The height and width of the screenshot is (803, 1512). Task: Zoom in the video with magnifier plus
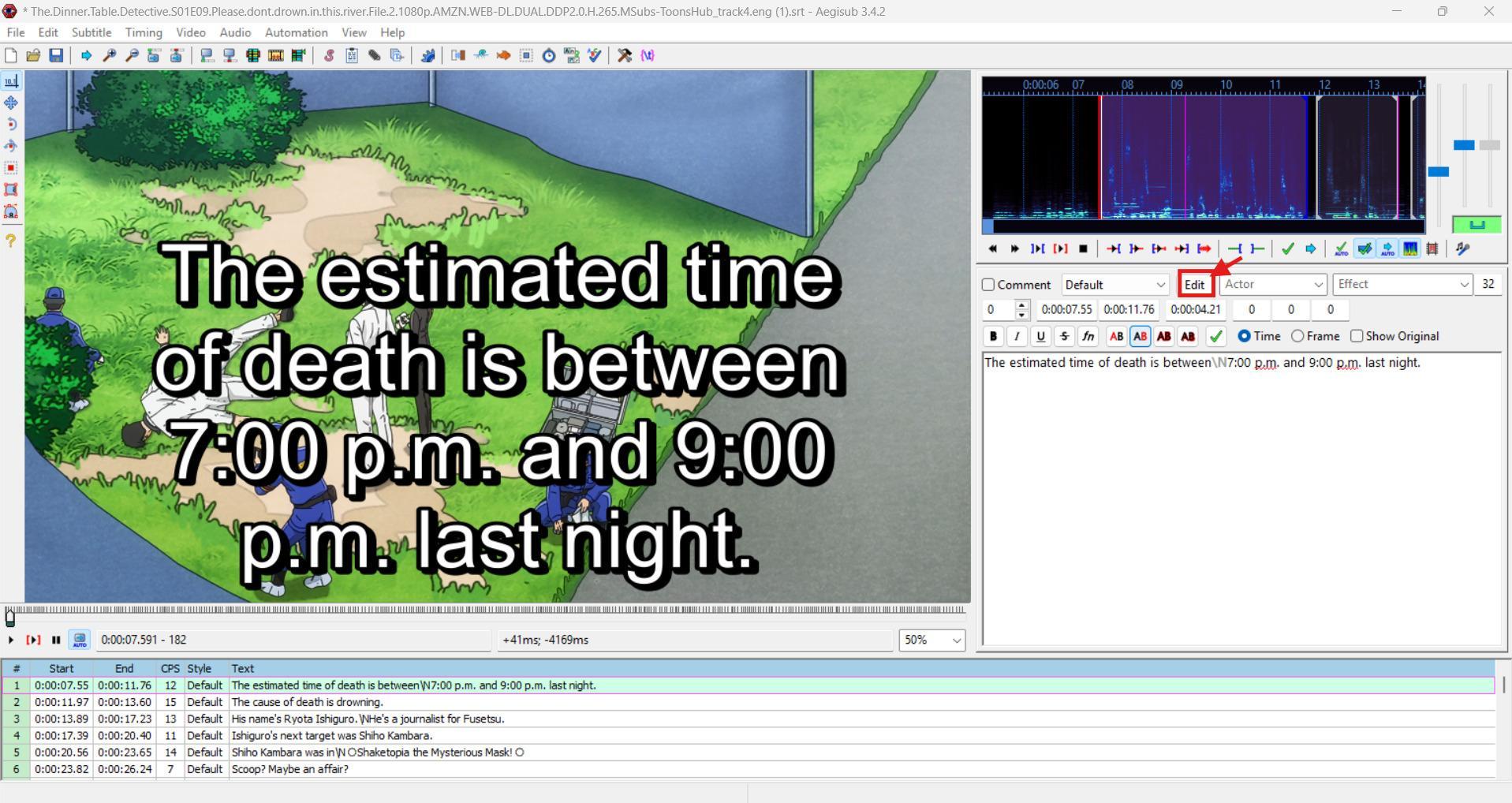109,55
